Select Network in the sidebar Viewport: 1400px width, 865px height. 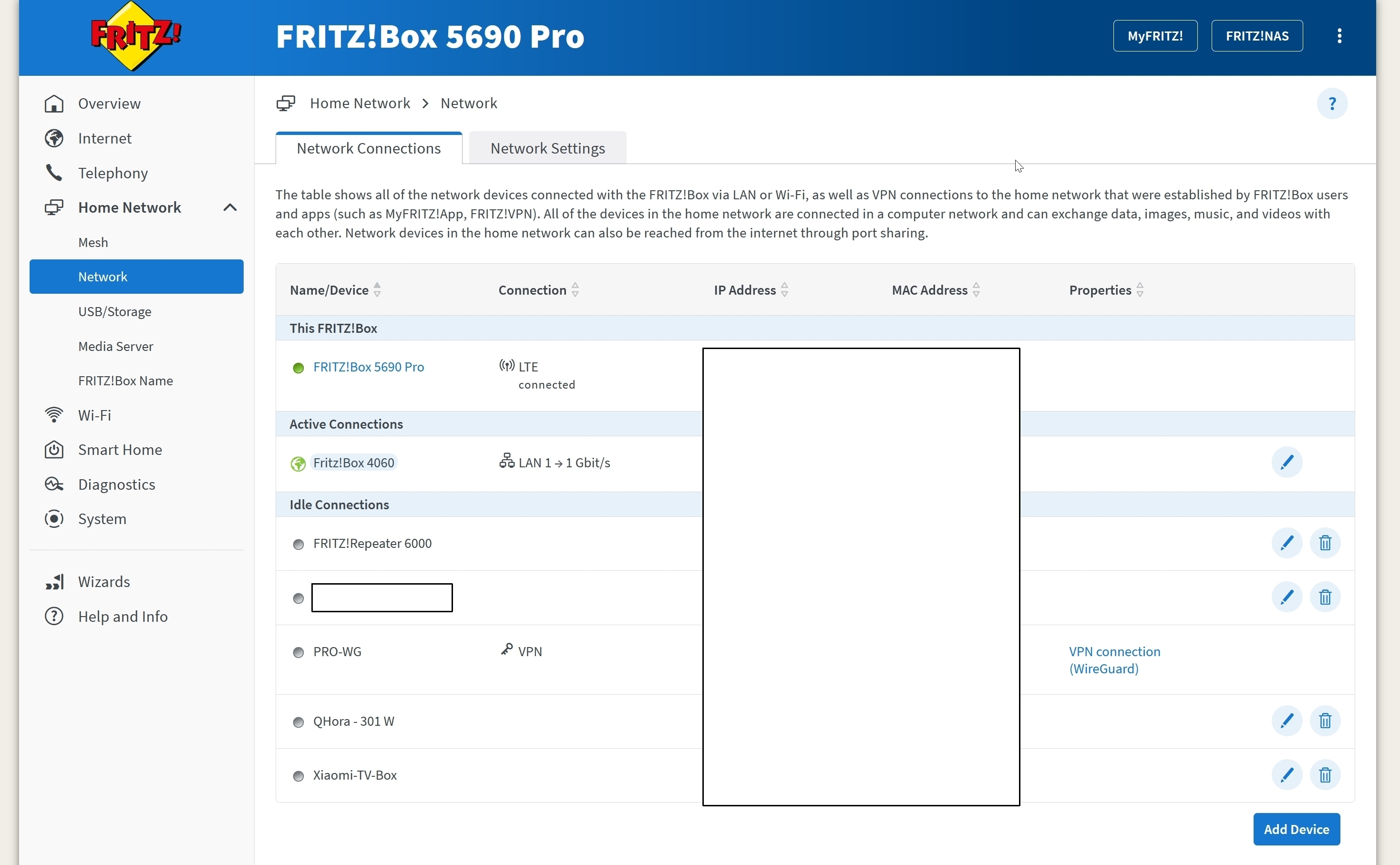click(x=136, y=277)
